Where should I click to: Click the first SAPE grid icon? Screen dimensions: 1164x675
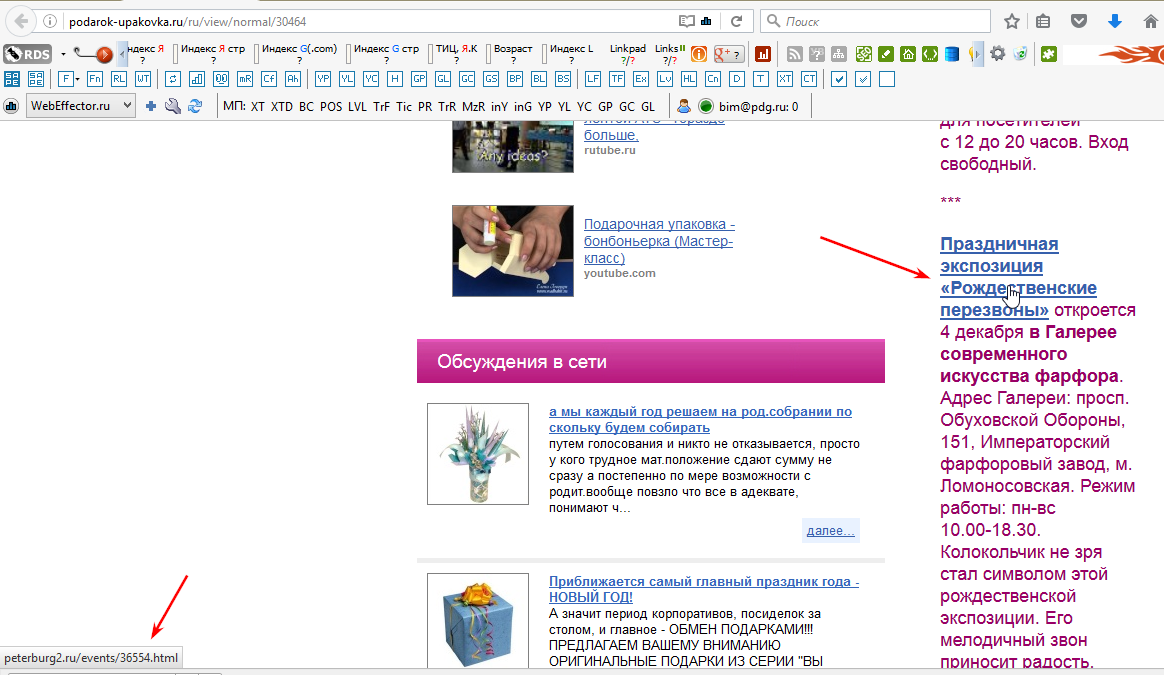12,79
